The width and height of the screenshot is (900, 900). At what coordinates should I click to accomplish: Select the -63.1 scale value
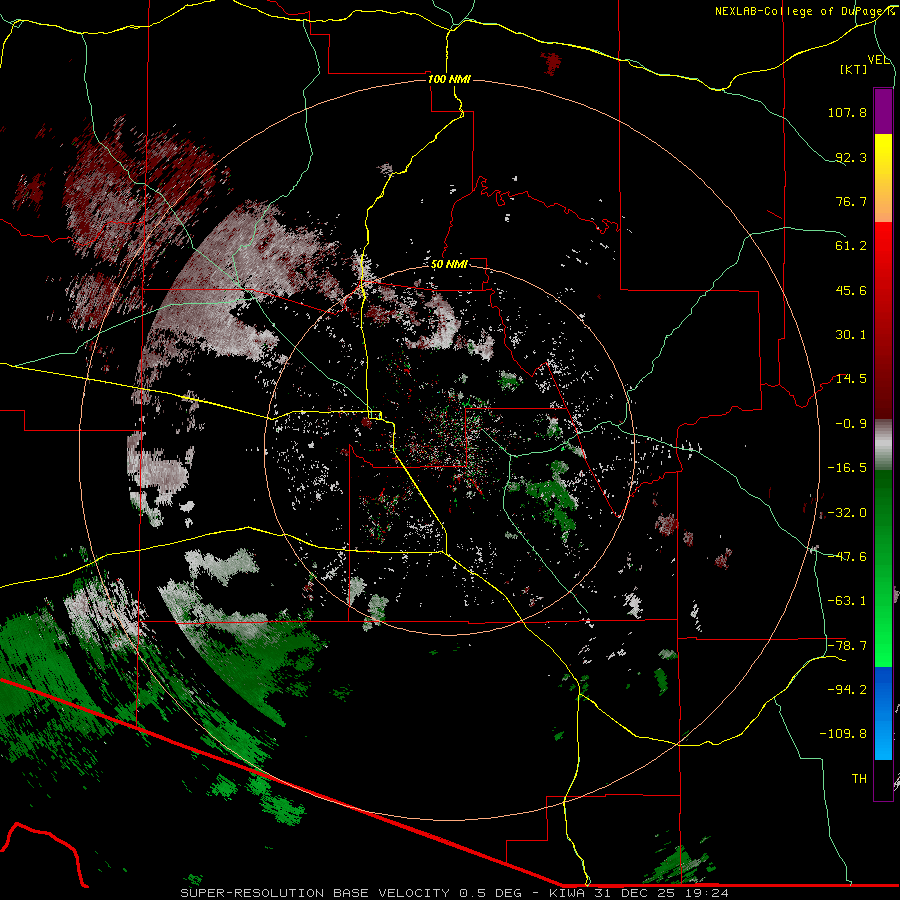(847, 601)
